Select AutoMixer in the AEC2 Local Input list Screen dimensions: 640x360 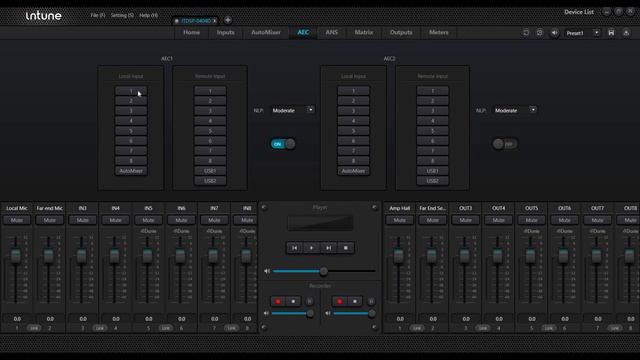(x=353, y=171)
